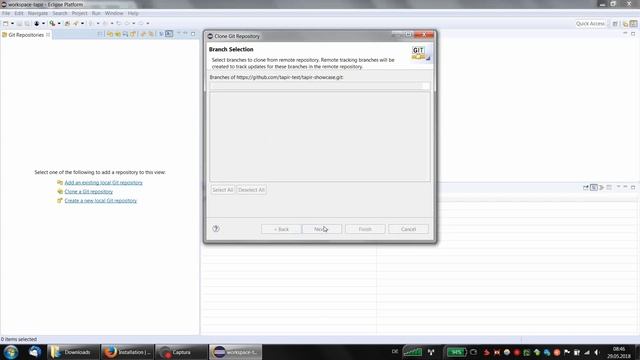Image resolution: width=640 pixels, height=360 pixels.
Task: Open 'Add an existing local Git repository' link
Action: (103, 182)
